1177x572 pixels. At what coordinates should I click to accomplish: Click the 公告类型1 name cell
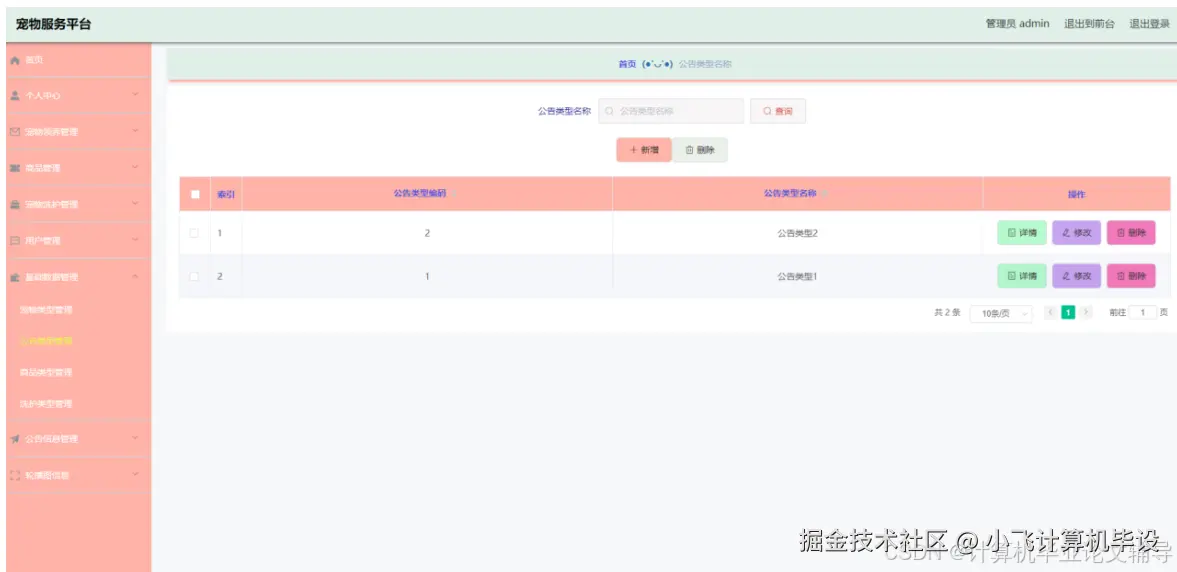(797, 276)
